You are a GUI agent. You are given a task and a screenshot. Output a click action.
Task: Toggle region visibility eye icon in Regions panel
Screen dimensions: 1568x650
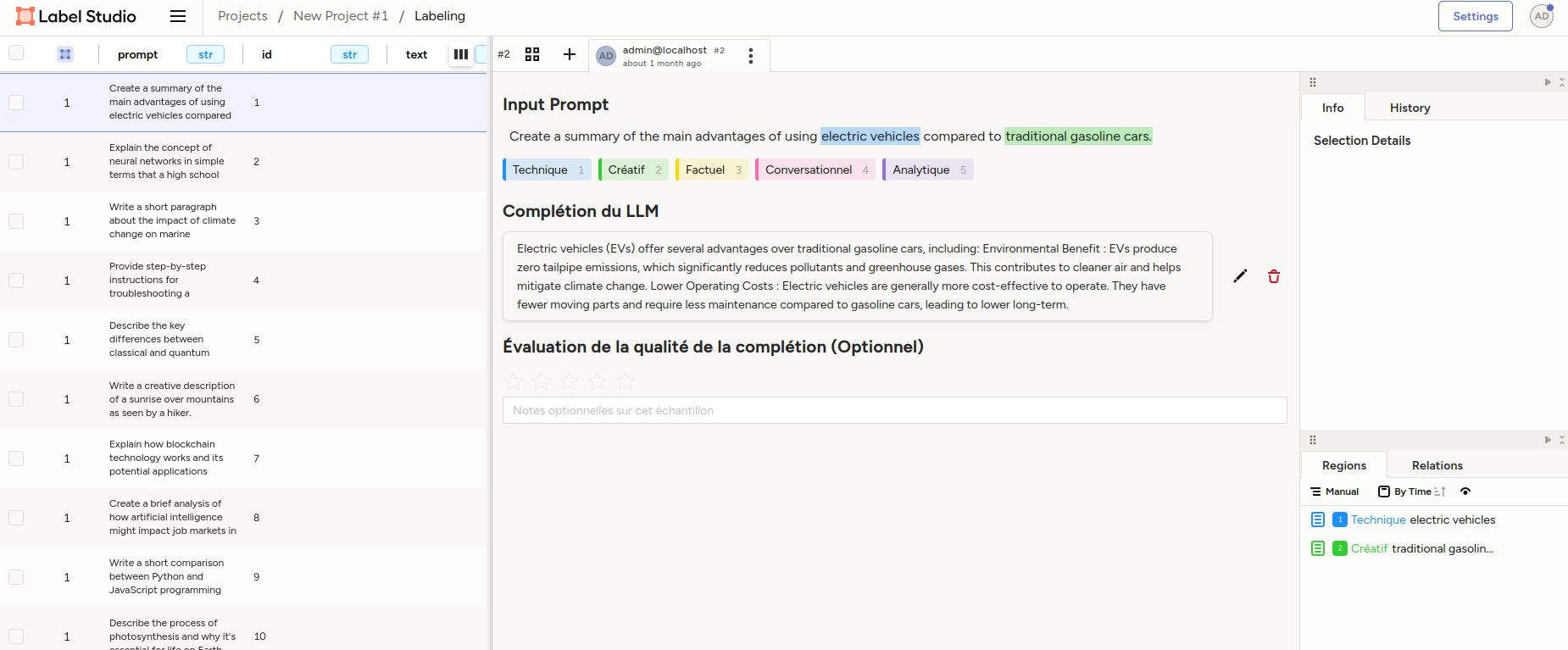pyautogui.click(x=1465, y=492)
